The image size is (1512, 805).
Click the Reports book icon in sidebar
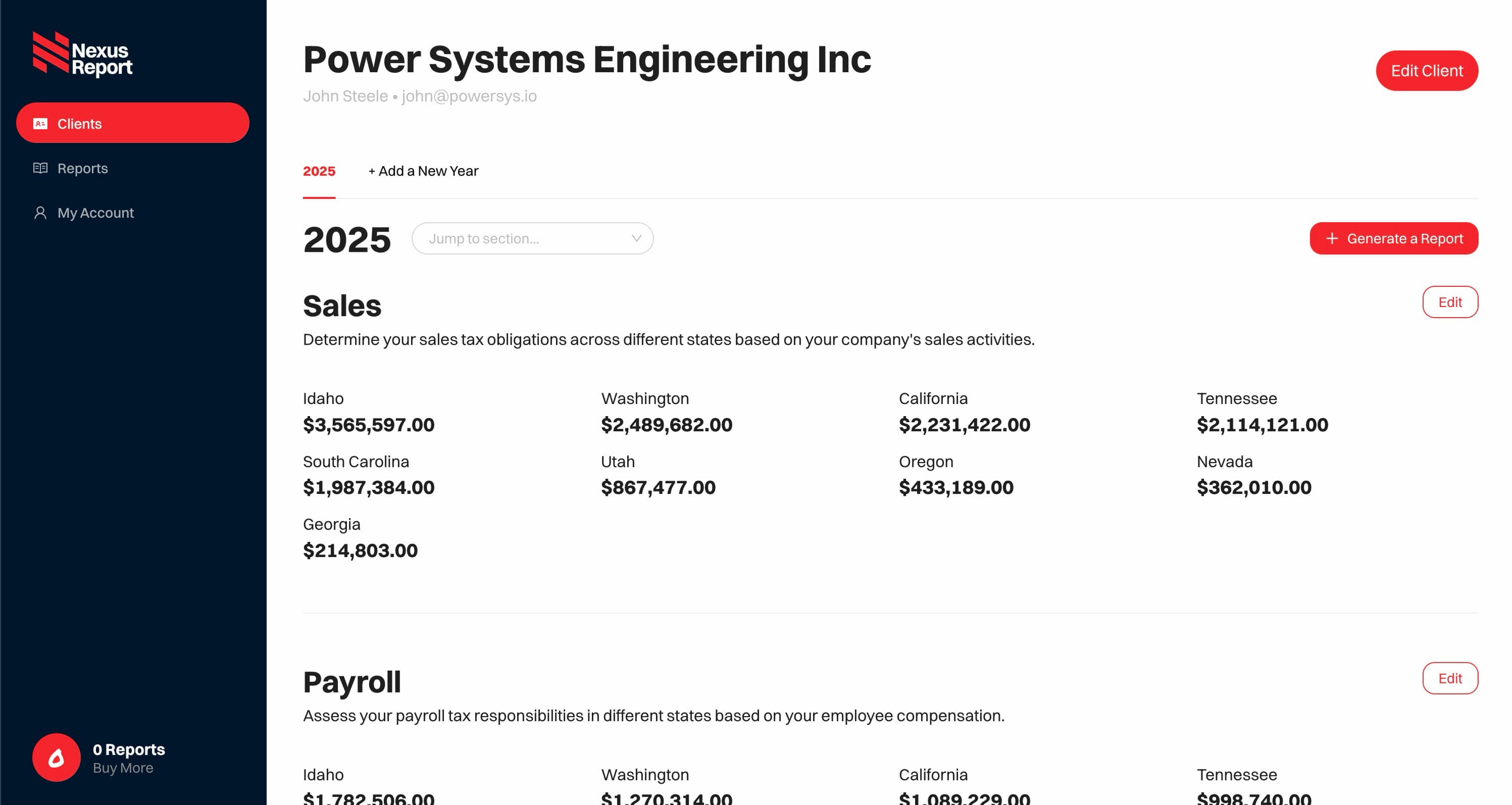click(40, 168)
